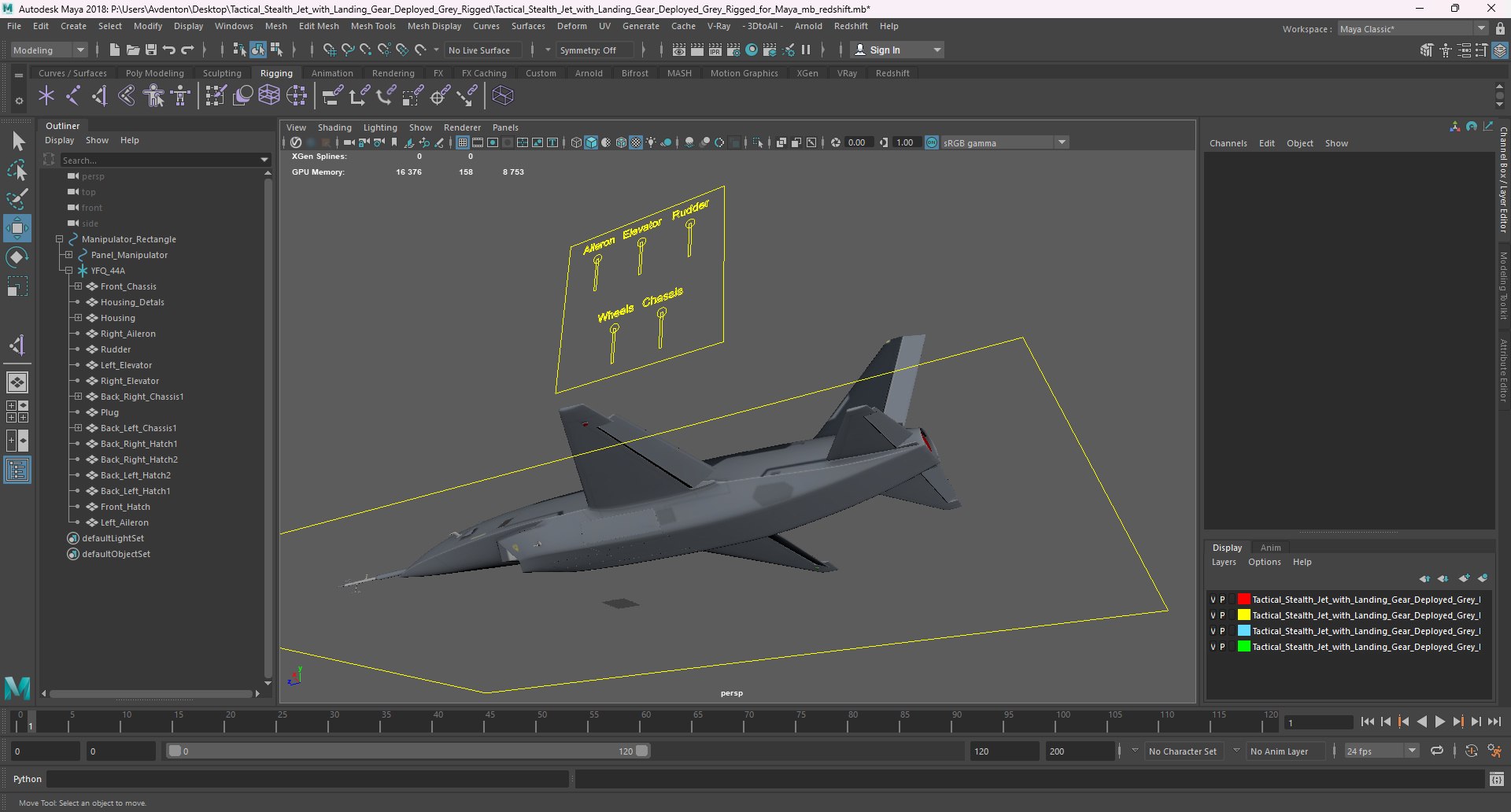The height and width of the screenshot is (812, 1511).
Task: Toggle visibility V of red layer
Action: [x=1213, y=600]
